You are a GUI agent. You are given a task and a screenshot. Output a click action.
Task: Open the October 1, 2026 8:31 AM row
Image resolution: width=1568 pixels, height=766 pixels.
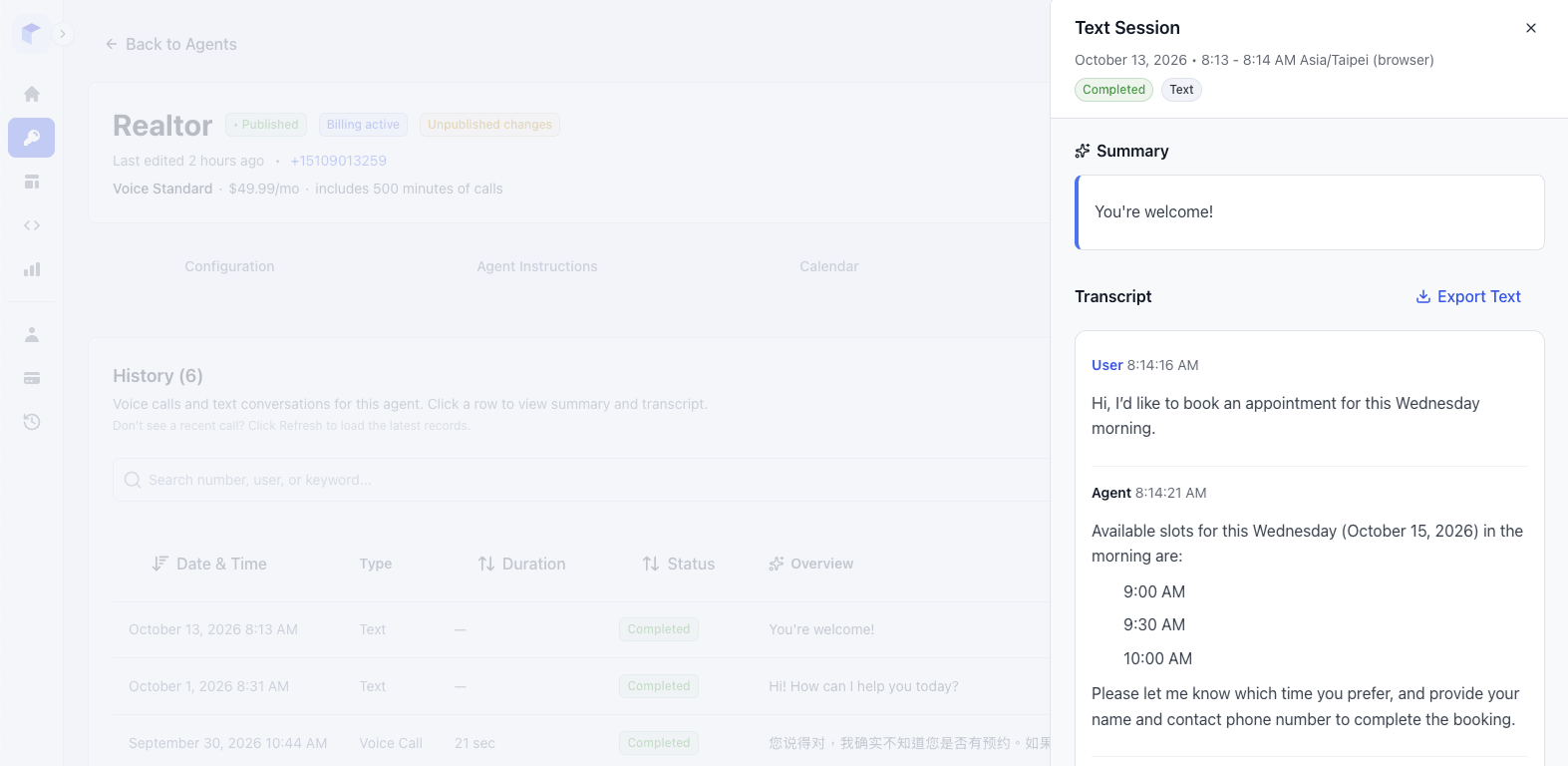[x=581, y=686]
